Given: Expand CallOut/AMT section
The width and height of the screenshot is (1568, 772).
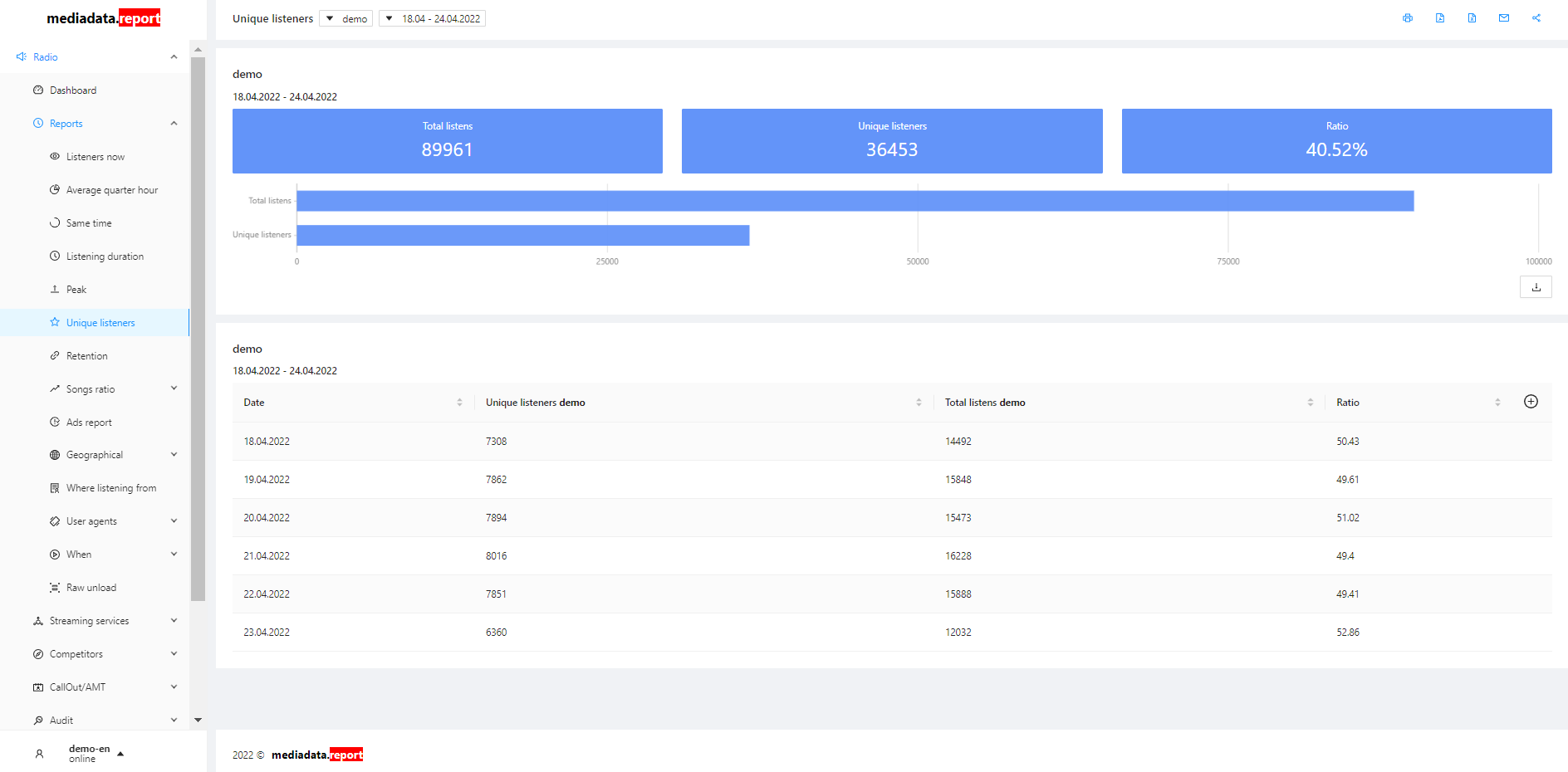Looking at the screenshot, I should [x=174, y=687].
